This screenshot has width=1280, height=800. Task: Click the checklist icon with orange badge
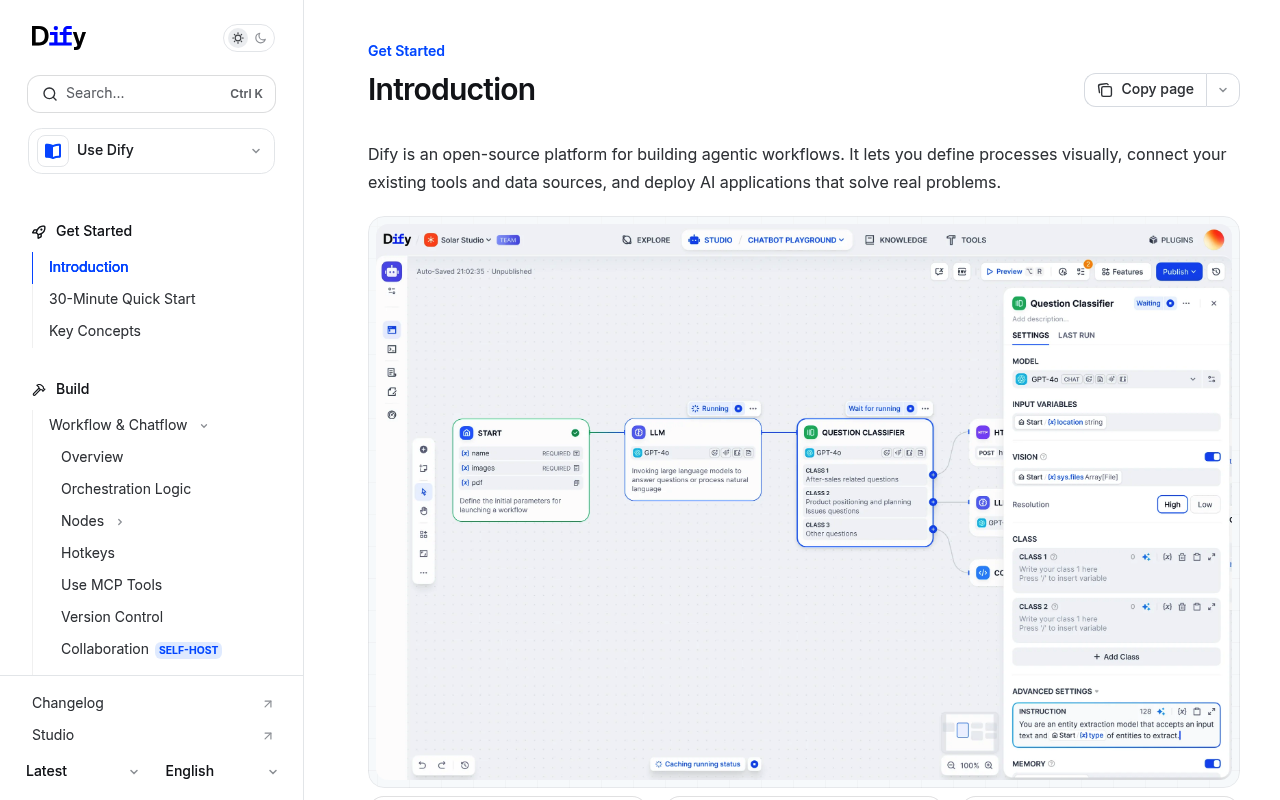(x=1081, y=271)
